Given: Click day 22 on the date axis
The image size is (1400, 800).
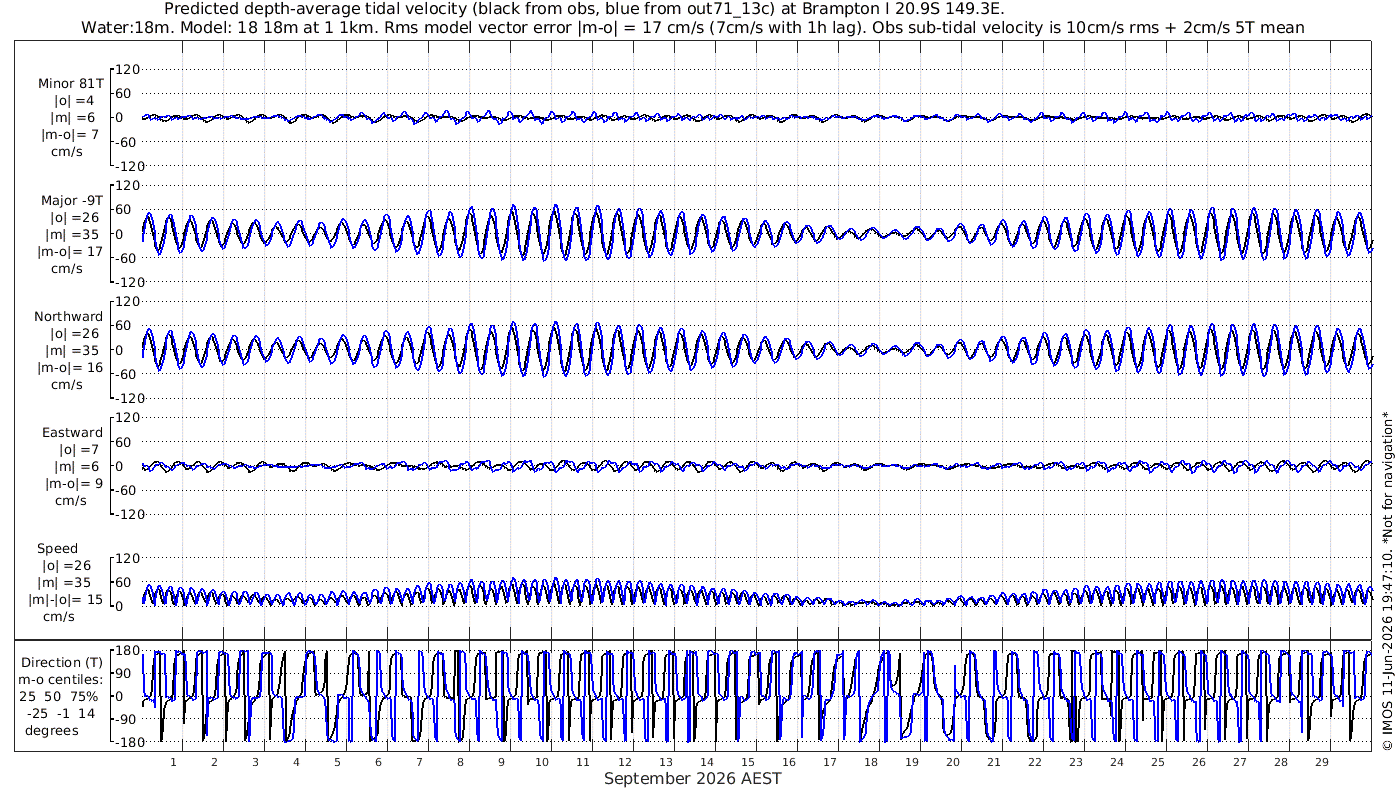Looking at the screenshot, I should (1034, 761).
